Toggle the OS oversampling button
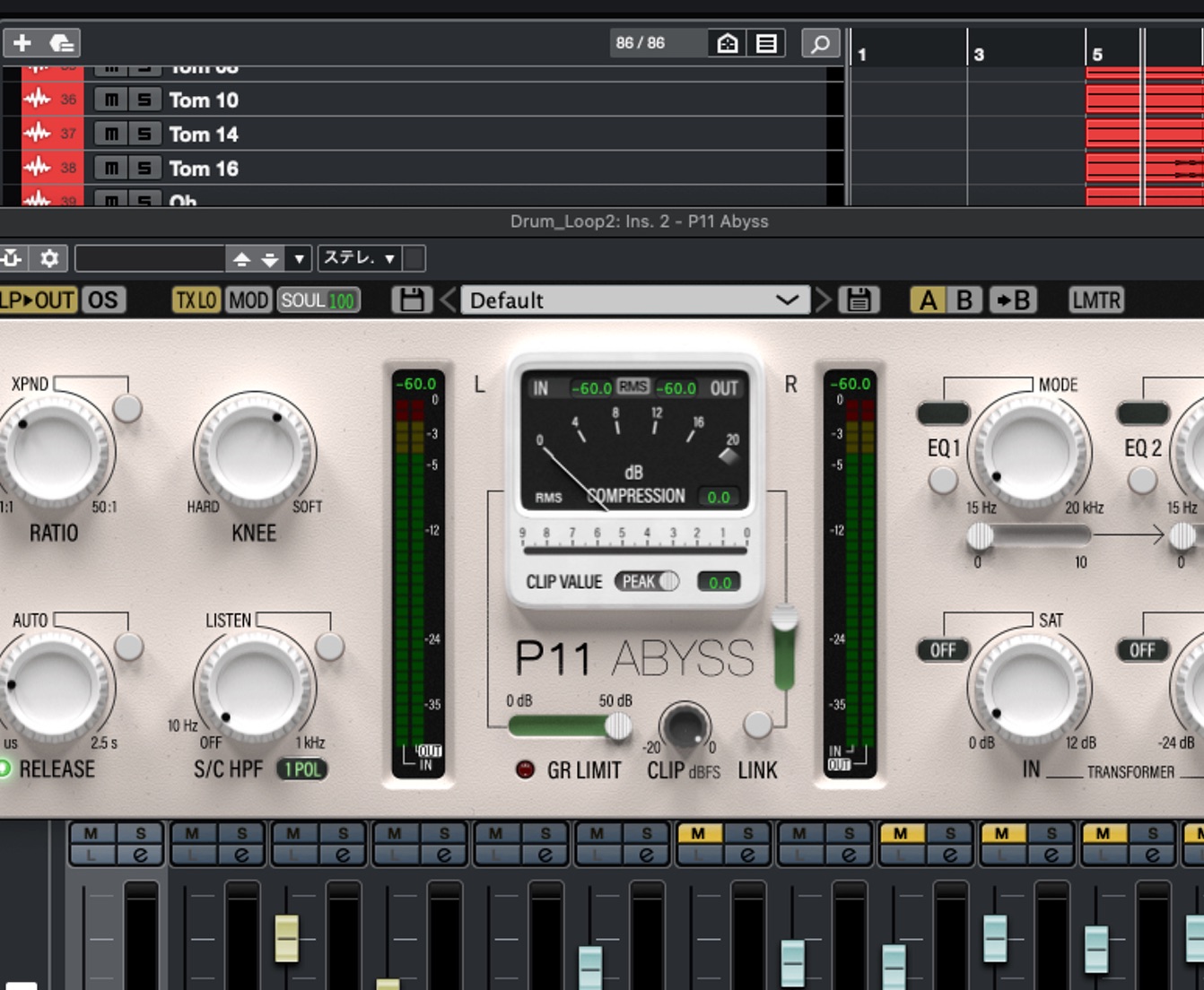 tap(102, 300)
